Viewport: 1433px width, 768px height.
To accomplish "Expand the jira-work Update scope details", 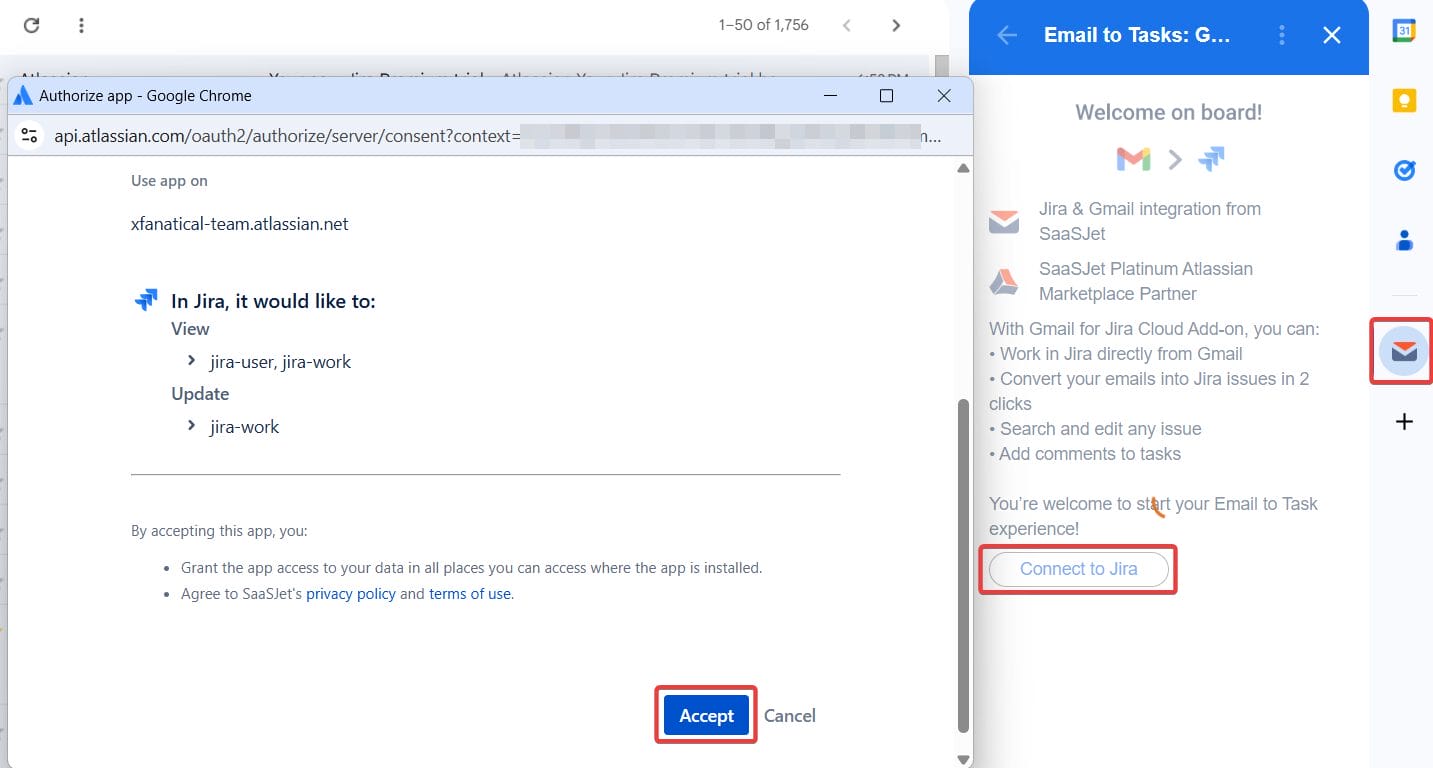I will (x=191, y=426).
